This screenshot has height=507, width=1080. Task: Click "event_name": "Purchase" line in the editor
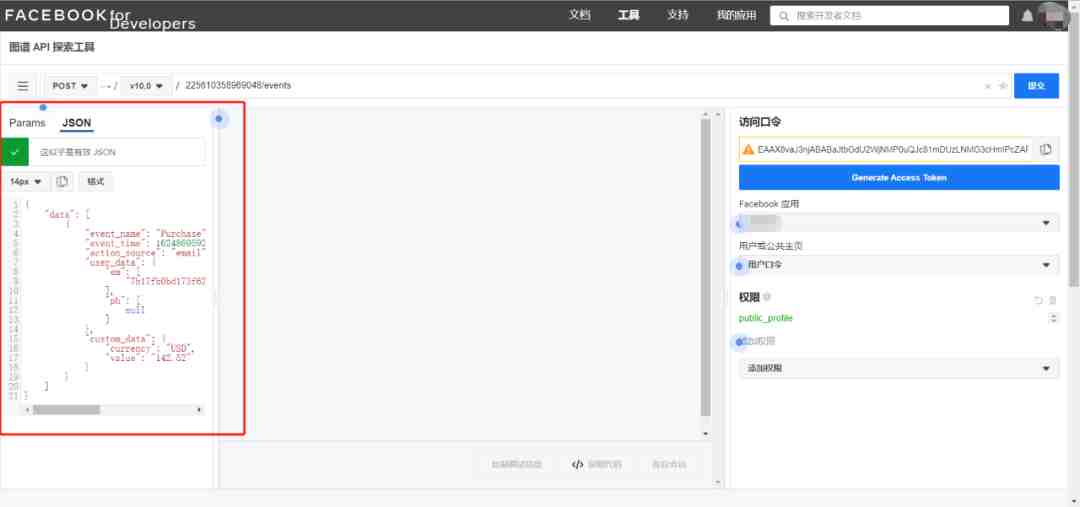(145, 234)
